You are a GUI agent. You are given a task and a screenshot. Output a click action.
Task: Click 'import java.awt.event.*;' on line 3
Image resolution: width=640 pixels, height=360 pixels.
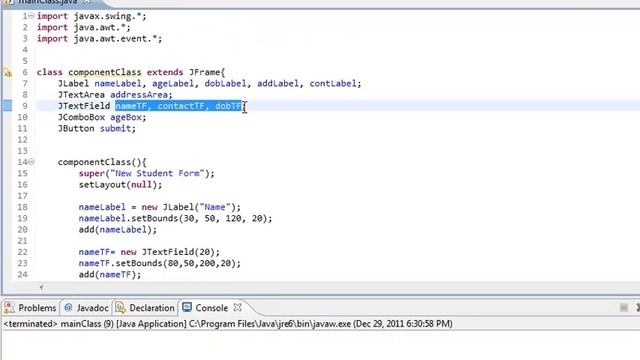(99, 39)
